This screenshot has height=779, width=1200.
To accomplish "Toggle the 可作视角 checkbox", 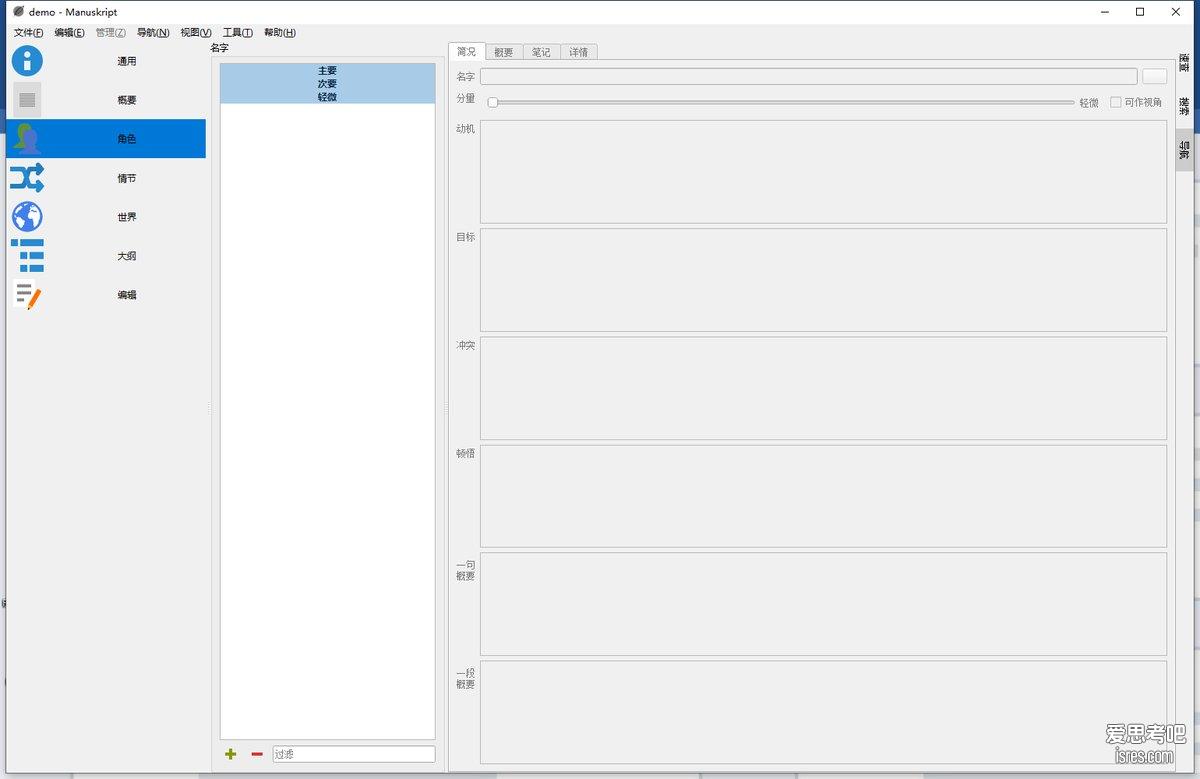I will coord(1116,102).
